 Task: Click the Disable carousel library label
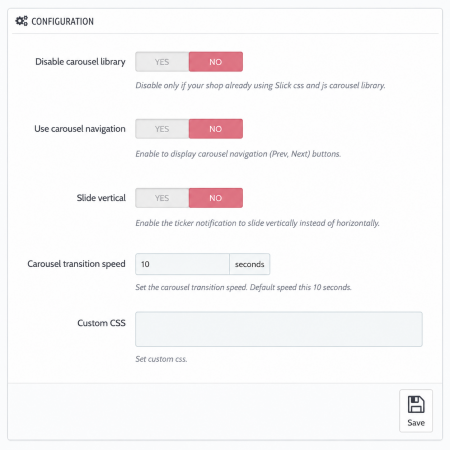click(x=80, y=62)
